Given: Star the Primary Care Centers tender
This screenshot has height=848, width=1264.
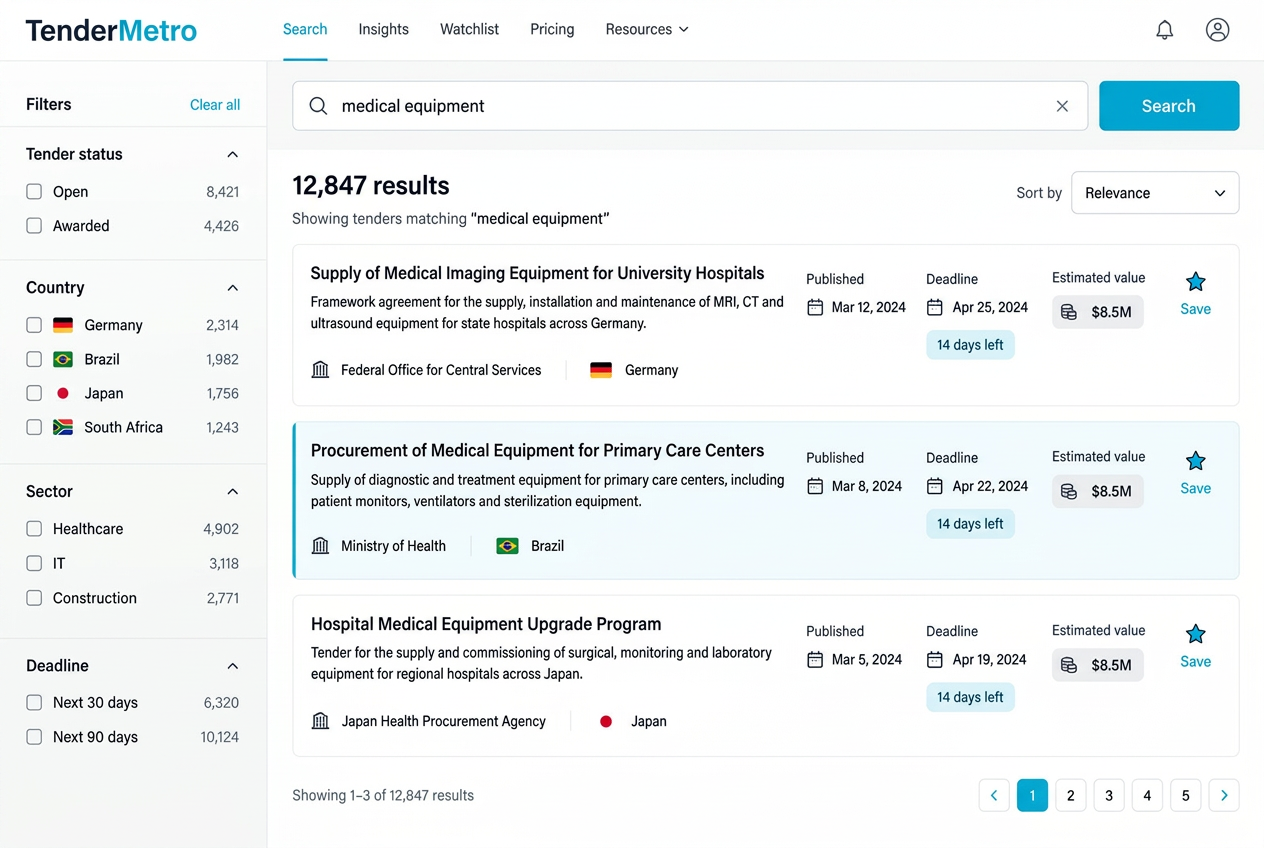Looking at the screenshot, I should [x=1195, y=461].
